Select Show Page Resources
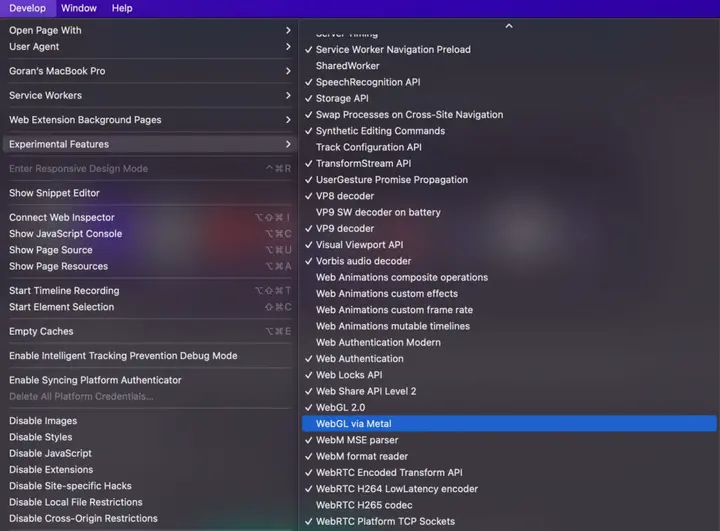The image size is (720, 531). coord(150,266)
